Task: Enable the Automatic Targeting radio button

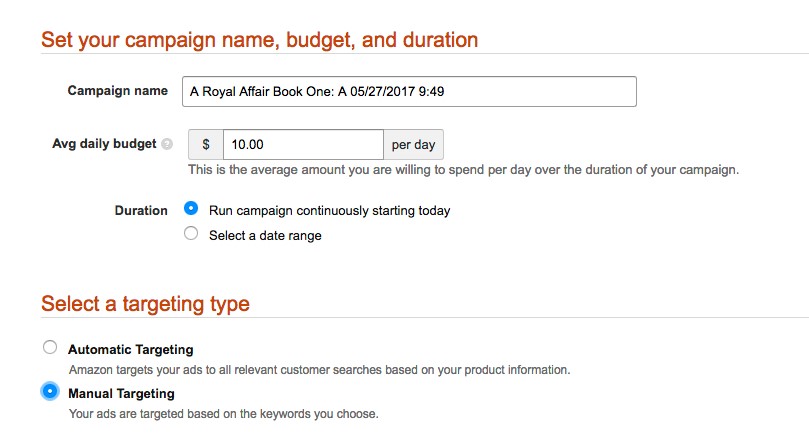Action: 50,348
